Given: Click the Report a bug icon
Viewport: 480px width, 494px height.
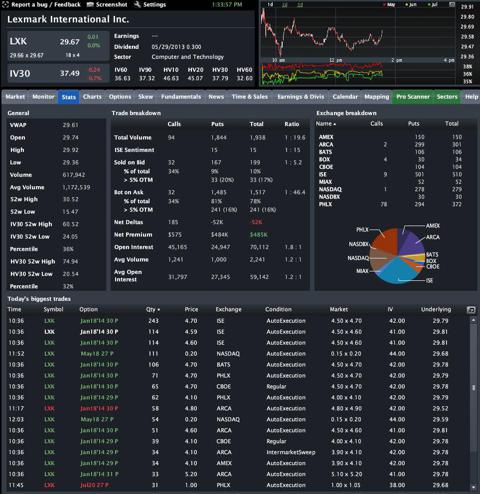Looking at the screenshot, I should pyautogui.click(x=5, y=5).
